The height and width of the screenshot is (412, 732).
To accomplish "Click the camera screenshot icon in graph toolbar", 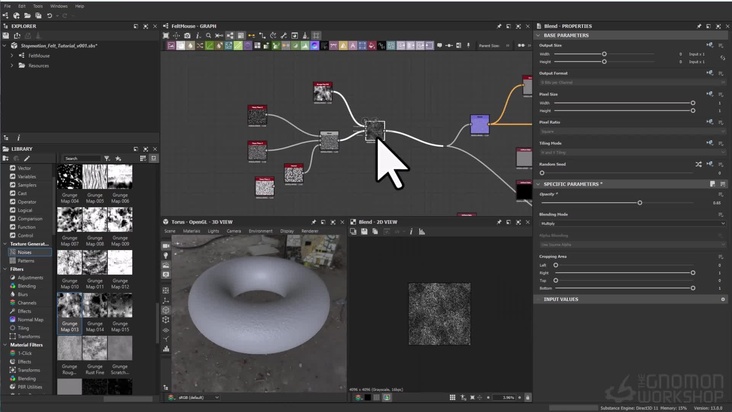I will coord(186,35).
